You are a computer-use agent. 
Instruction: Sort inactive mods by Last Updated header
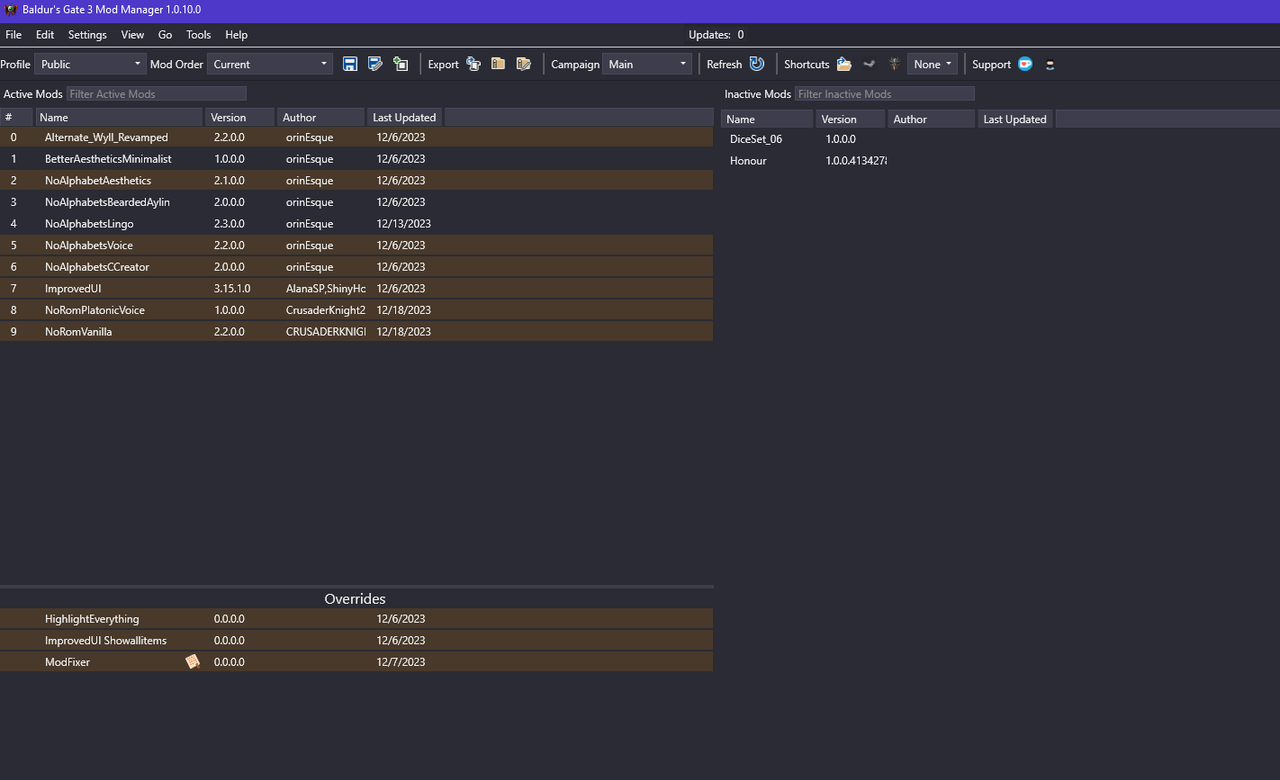click(x=1015, y=119)
